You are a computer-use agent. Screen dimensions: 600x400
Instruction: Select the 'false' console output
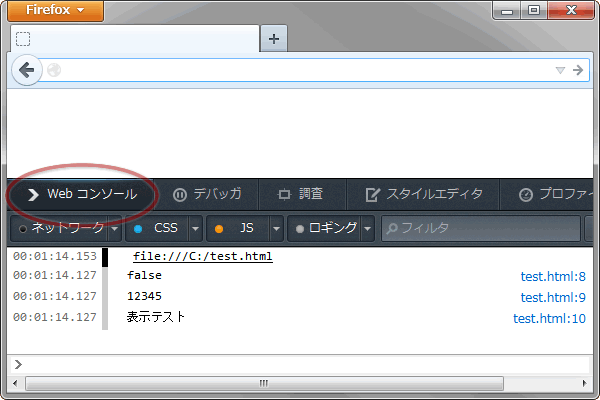tap(144, 276)
